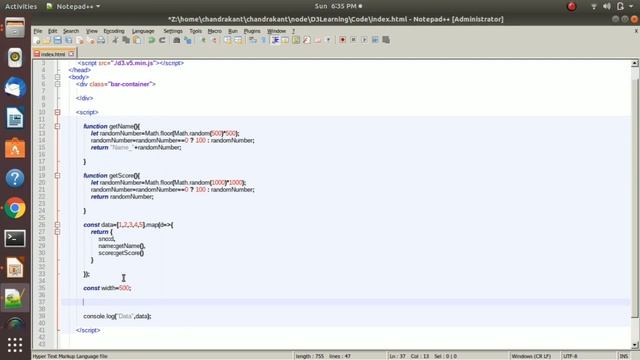
Task: Click the Paste toolbar icon
Action: click(x=137, y=40)
